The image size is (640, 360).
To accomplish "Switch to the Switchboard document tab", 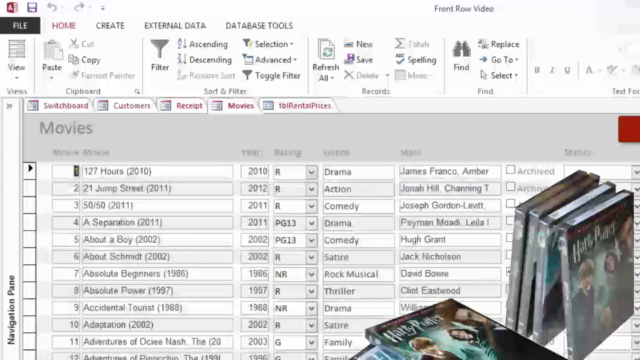I will coord(58,106).
